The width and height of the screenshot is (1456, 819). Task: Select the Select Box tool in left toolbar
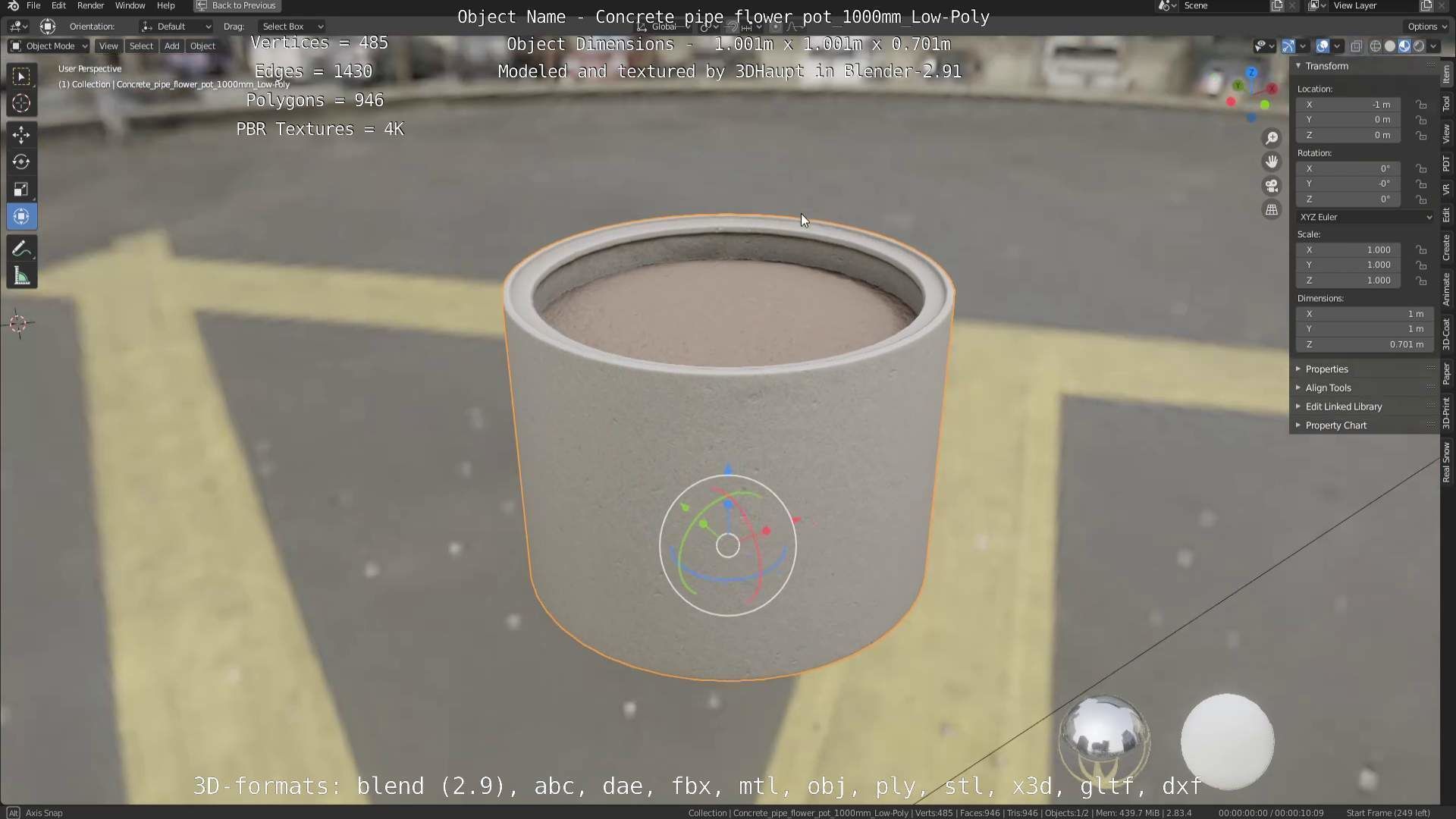point(21,76)
